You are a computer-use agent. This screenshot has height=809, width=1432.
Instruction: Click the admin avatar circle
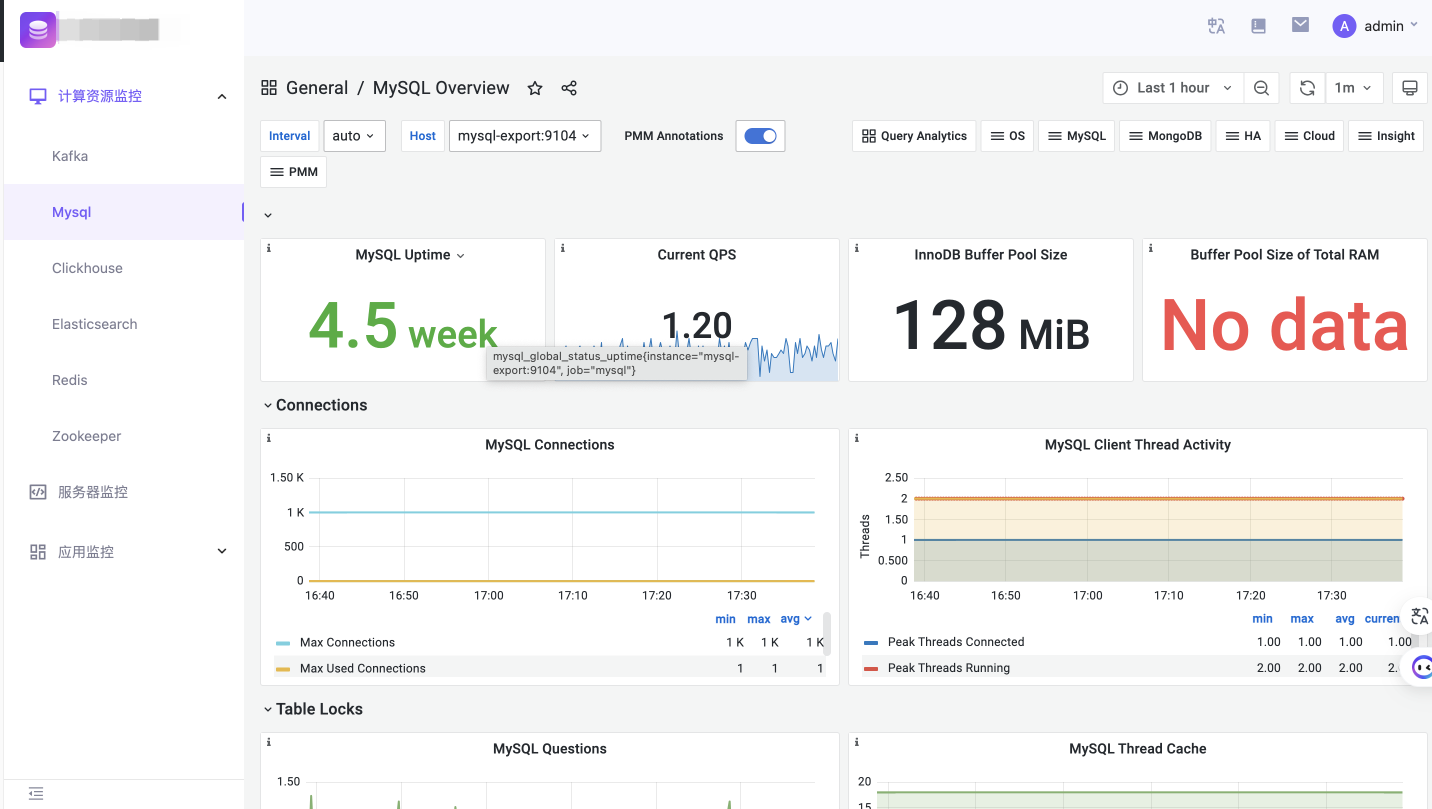[1344, 26]
